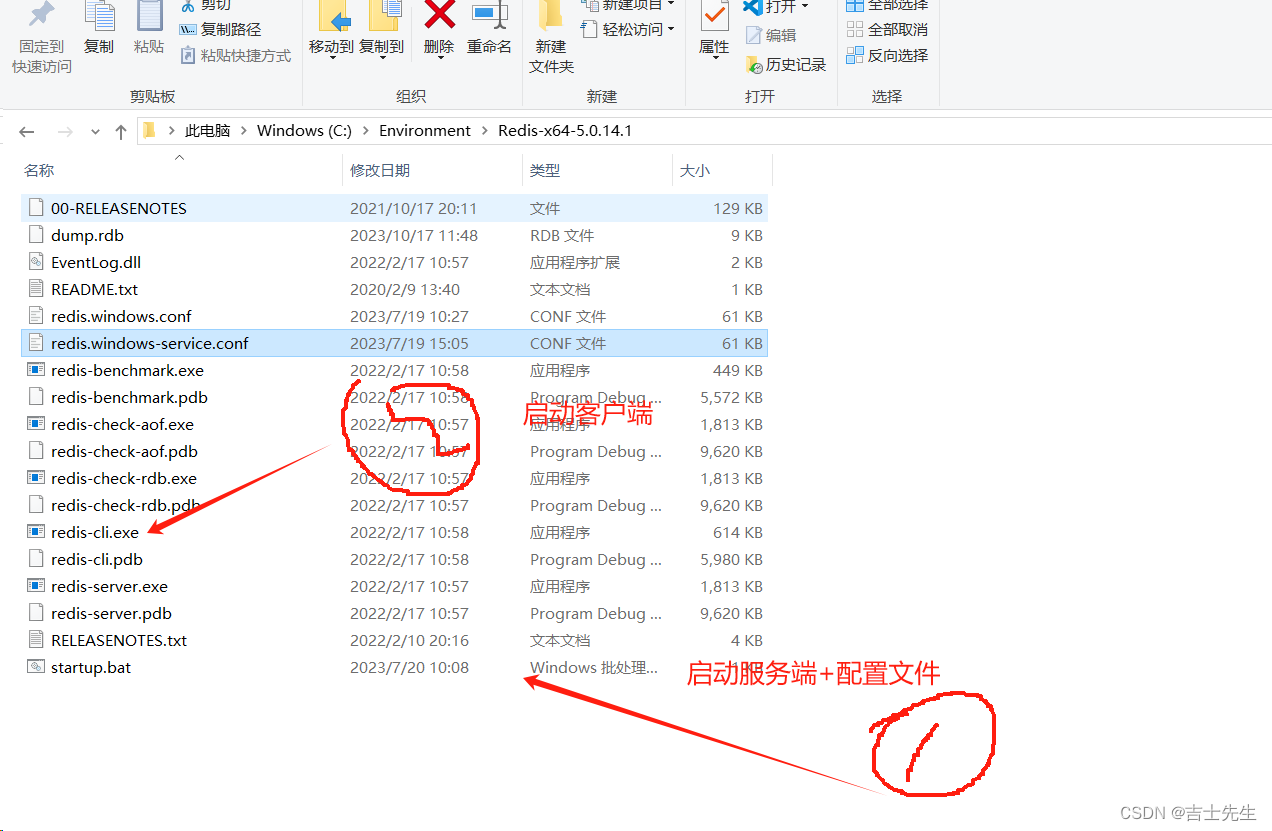The height and width of the screenshot is (831, 1272).
Task: Sort by 大小 (Size) column header
Action: [x=695, y=171]
